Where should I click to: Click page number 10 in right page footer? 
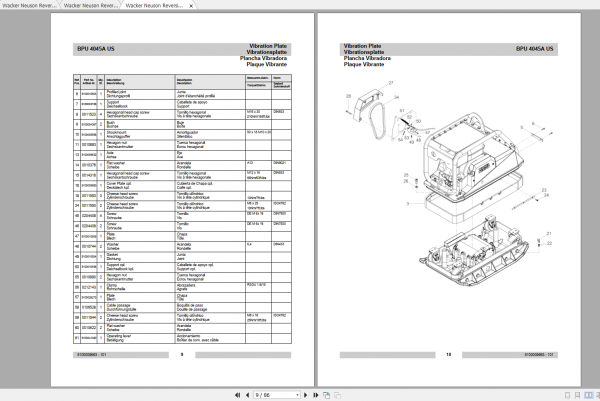[x=448, y=355]
